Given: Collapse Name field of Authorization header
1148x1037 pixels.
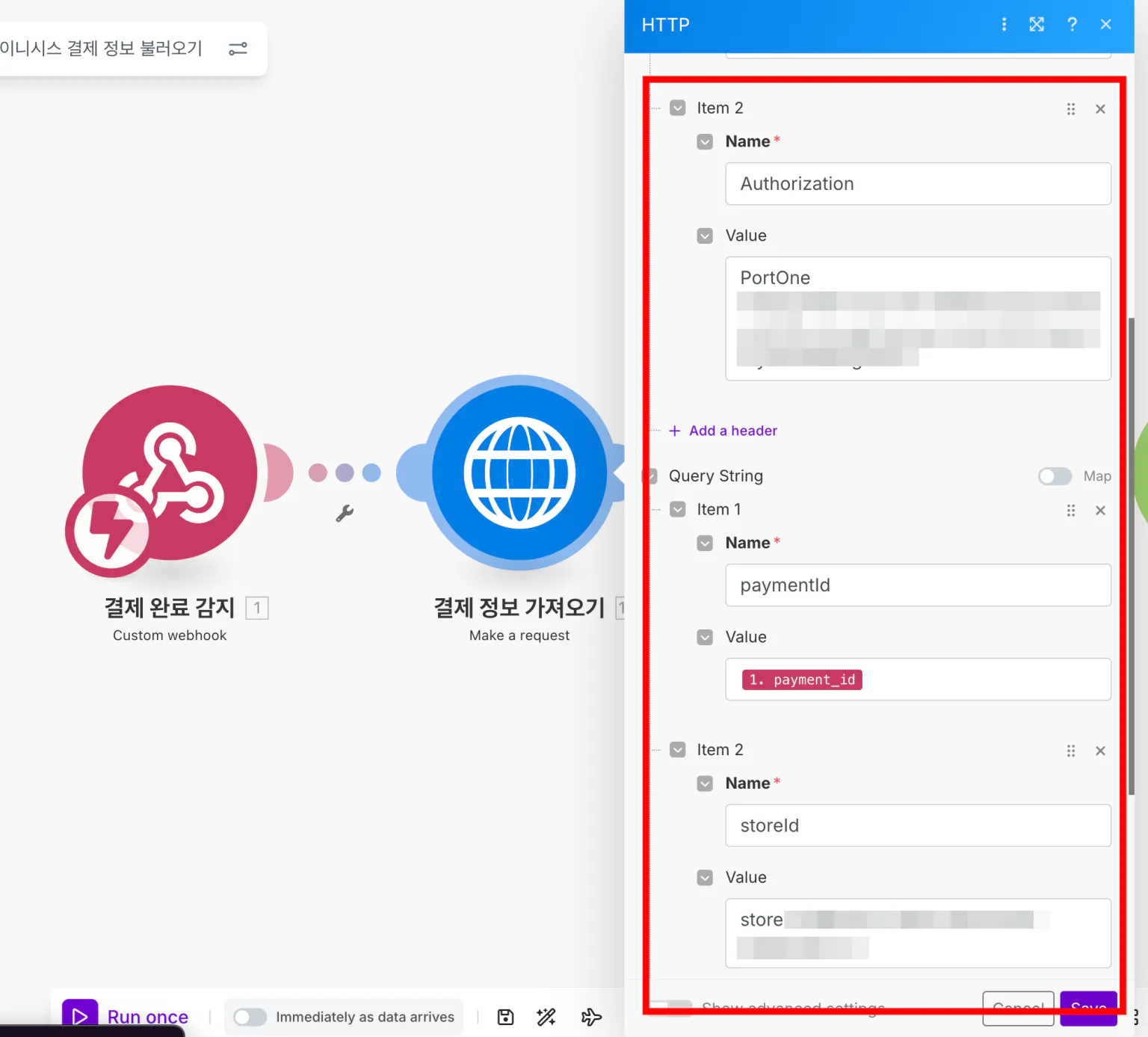Looking at the screenshot, I should pos(705,142).
